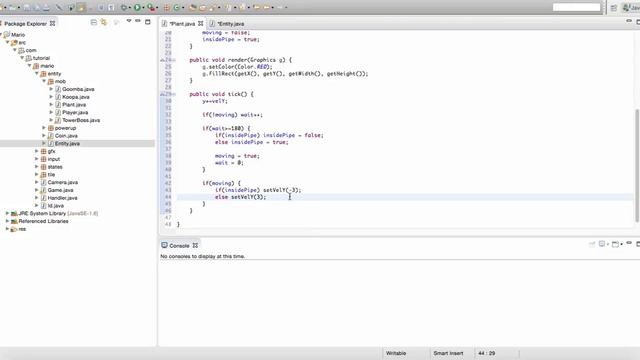Collapse the src folder
Screen dimensions: 640x360
click(x=7, y=42)
